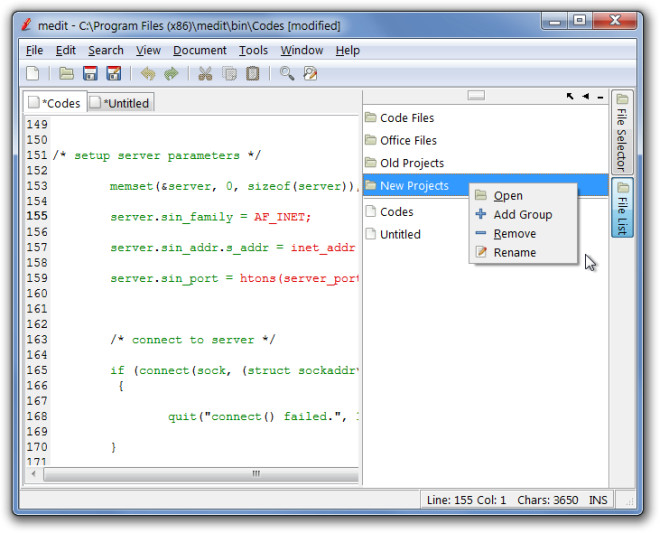Image resolution: width=660 pixels, height=533 pixels.
Task: Open the File menu
Action: click(35, 51)
